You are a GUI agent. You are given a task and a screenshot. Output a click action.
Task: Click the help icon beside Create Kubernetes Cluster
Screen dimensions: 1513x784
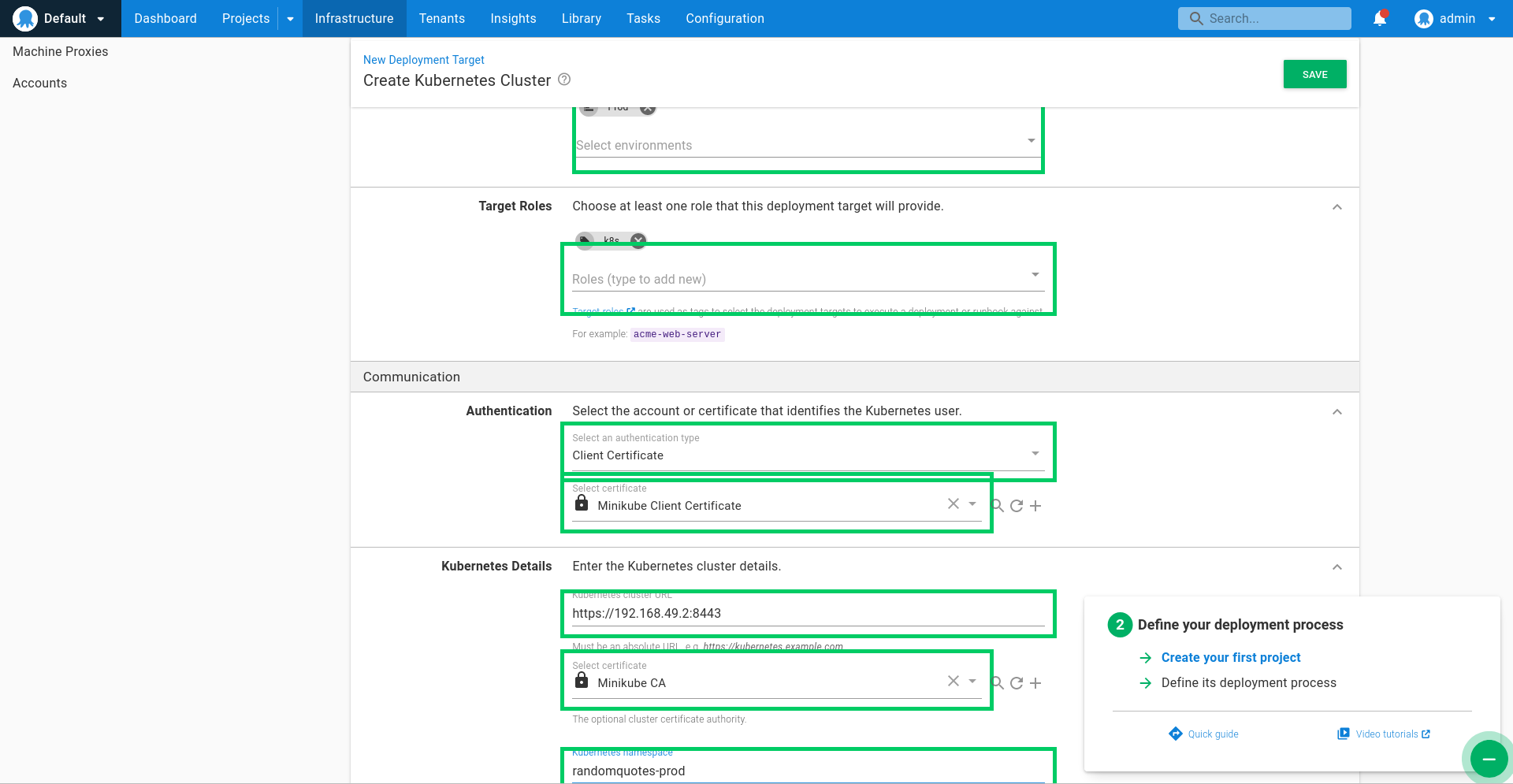pyautogui.click(x=564, y=80)
